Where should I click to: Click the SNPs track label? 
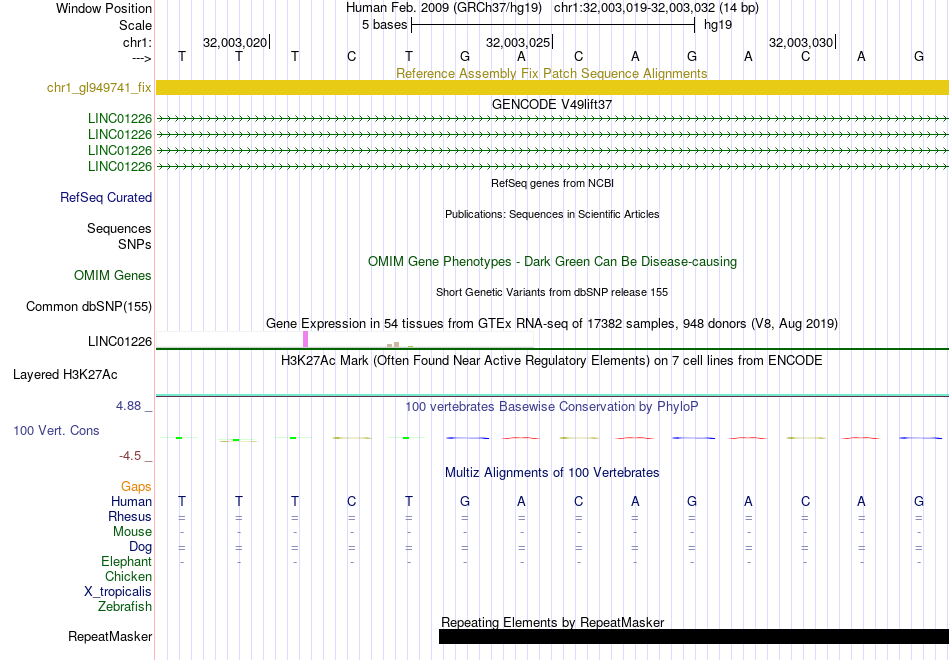[x=135, y=244]
